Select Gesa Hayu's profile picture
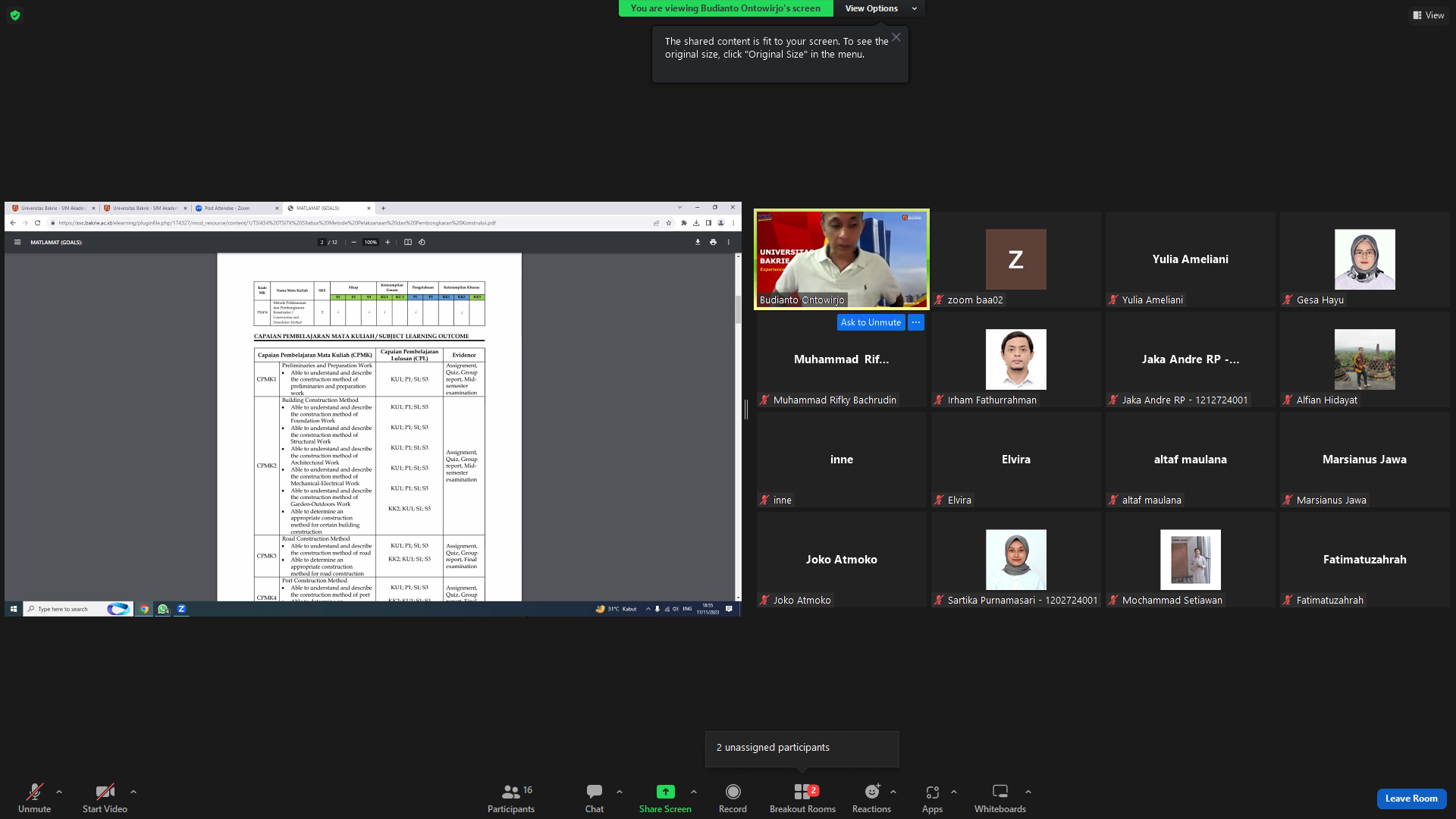The width and height of the screenshot is (1456, 819). coord(1365,259)
